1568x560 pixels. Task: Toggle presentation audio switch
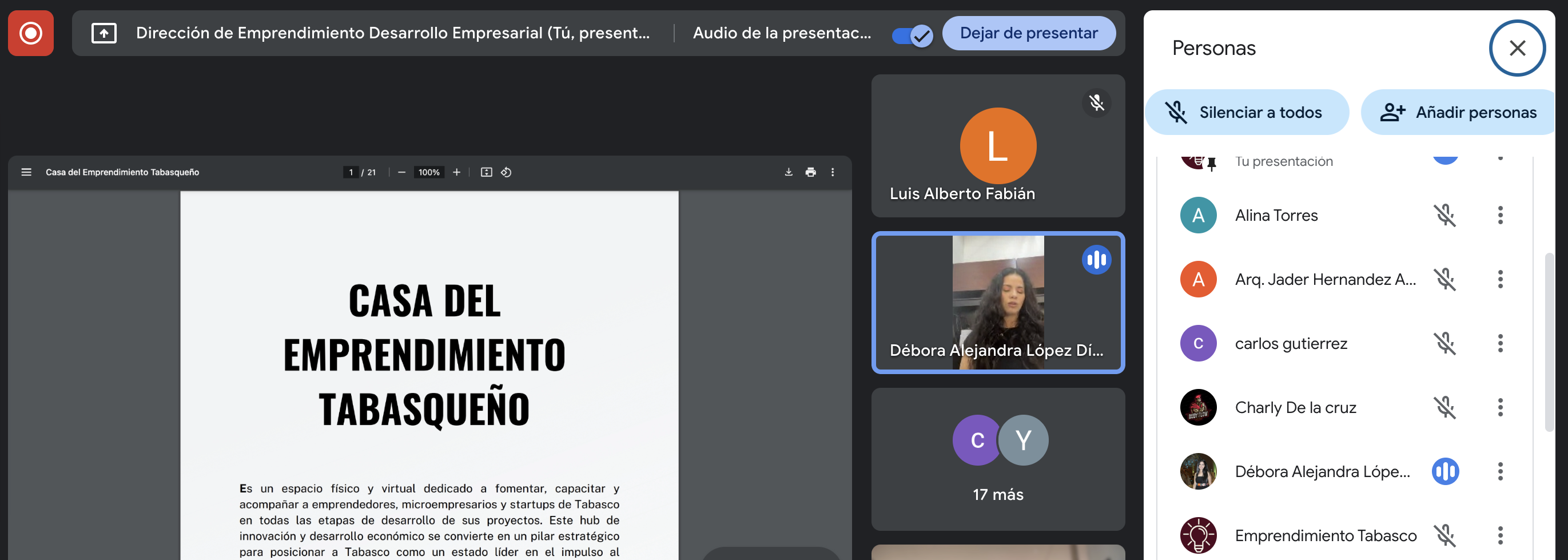pos(912,35)
